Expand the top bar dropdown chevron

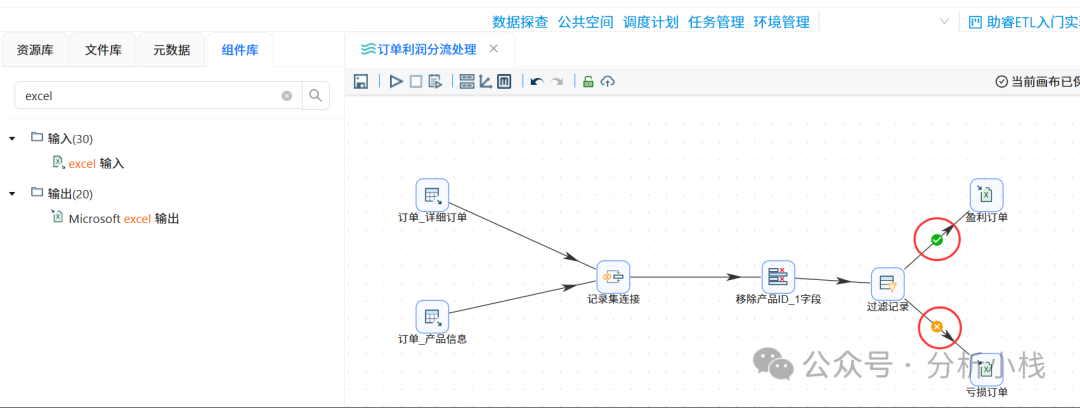tap(943, 21)
